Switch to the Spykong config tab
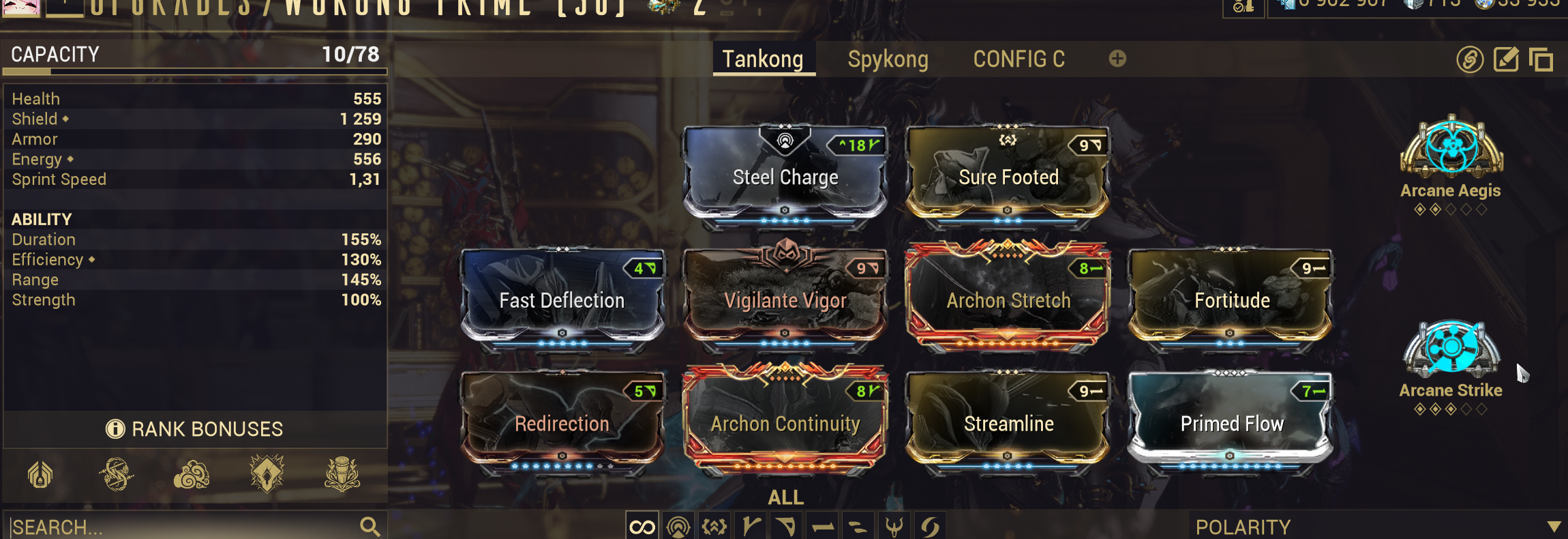This screenshot has width=1568, height=539. pos(888,59)
